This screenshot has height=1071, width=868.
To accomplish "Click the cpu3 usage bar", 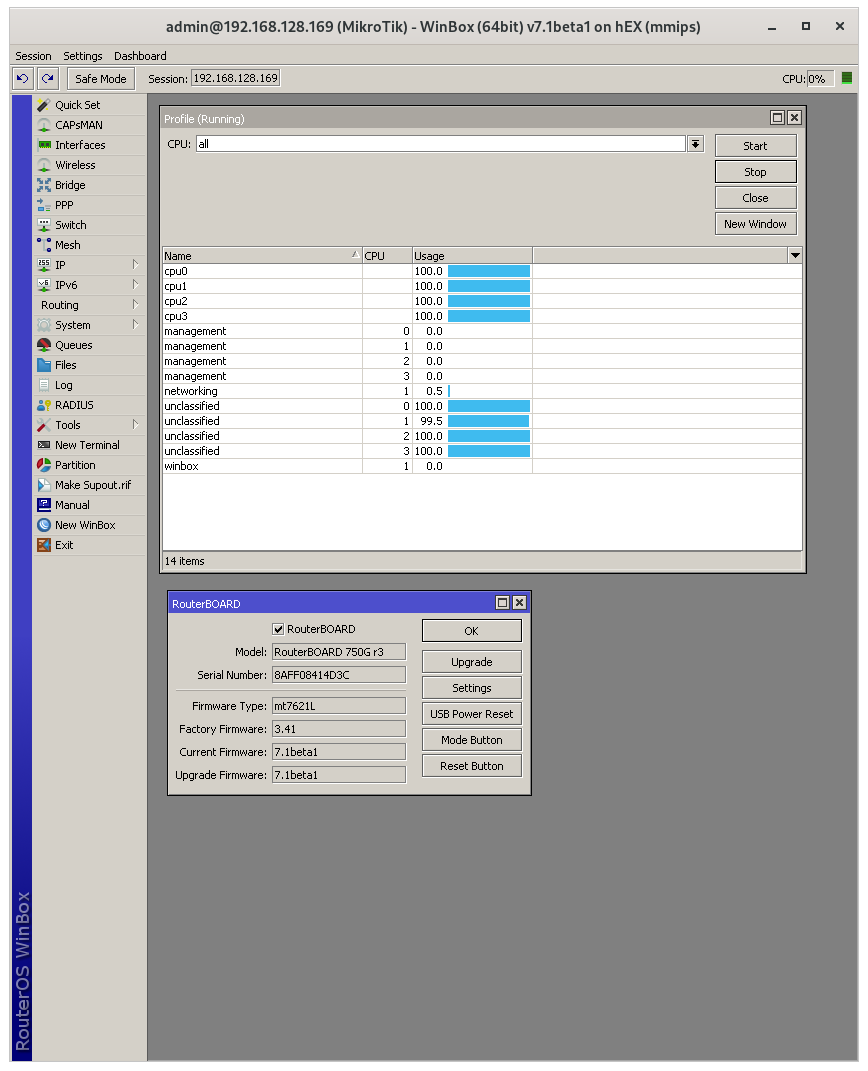I will coord(489,316).
